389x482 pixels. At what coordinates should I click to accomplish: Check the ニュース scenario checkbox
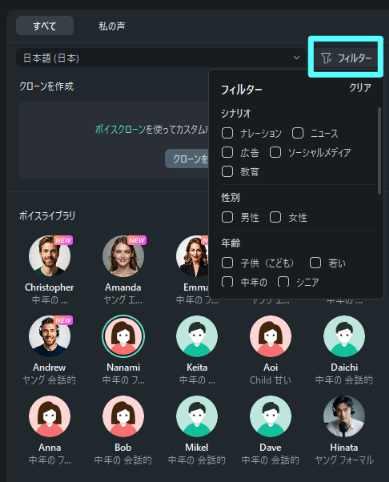pyautogui.click(x=298, y=133)
